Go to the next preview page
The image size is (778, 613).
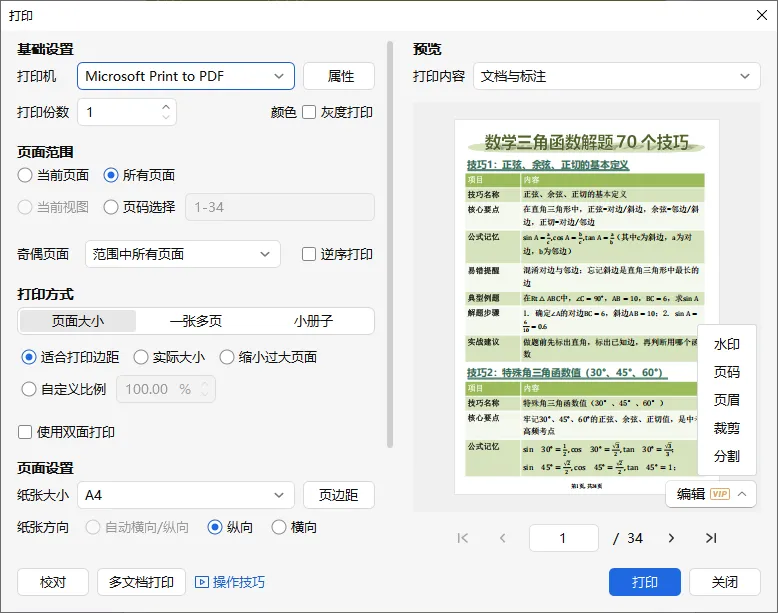pyautogui.click(x=671, y=538)
